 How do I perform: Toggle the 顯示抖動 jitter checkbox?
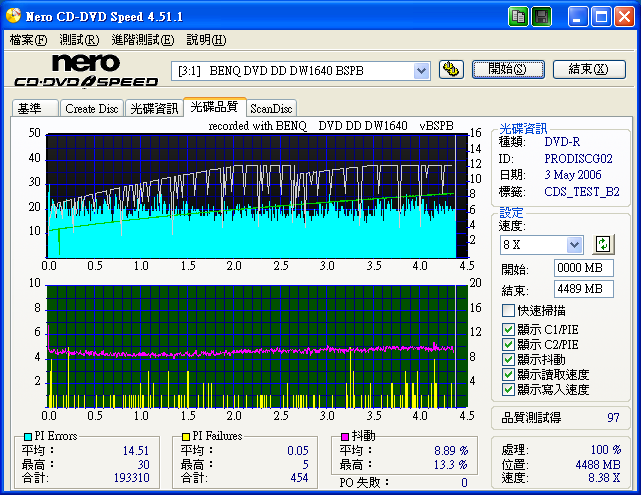pos(509,358)
